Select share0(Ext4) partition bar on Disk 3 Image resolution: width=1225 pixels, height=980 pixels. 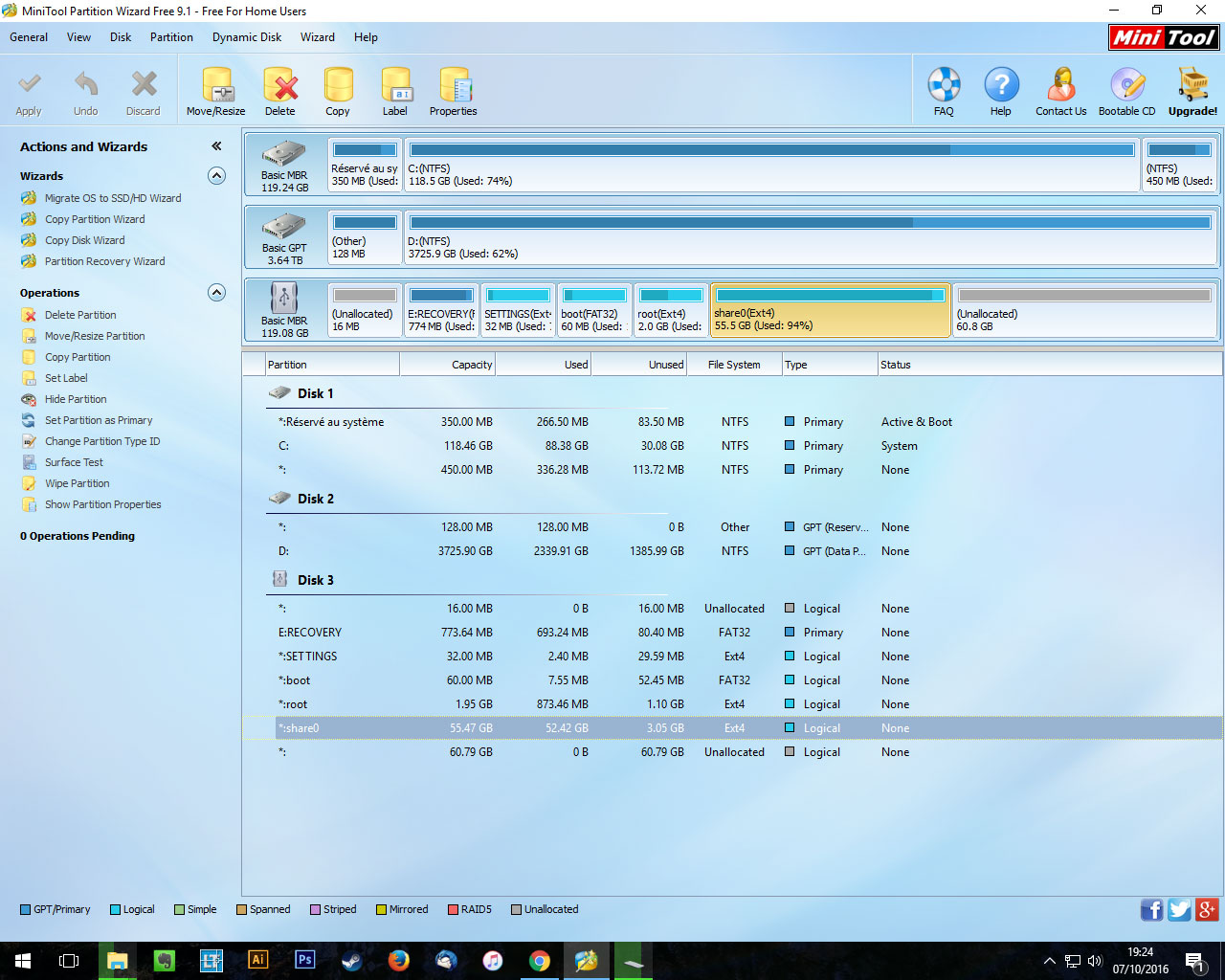coord(830,310)
